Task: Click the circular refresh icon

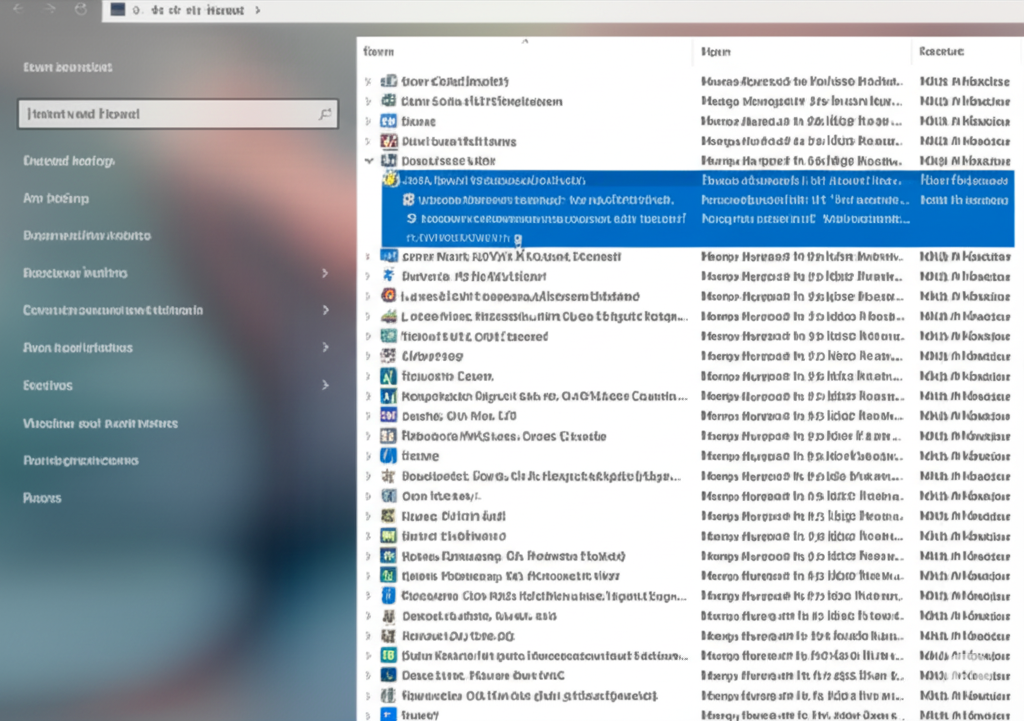Action: [x=81, y=9]
